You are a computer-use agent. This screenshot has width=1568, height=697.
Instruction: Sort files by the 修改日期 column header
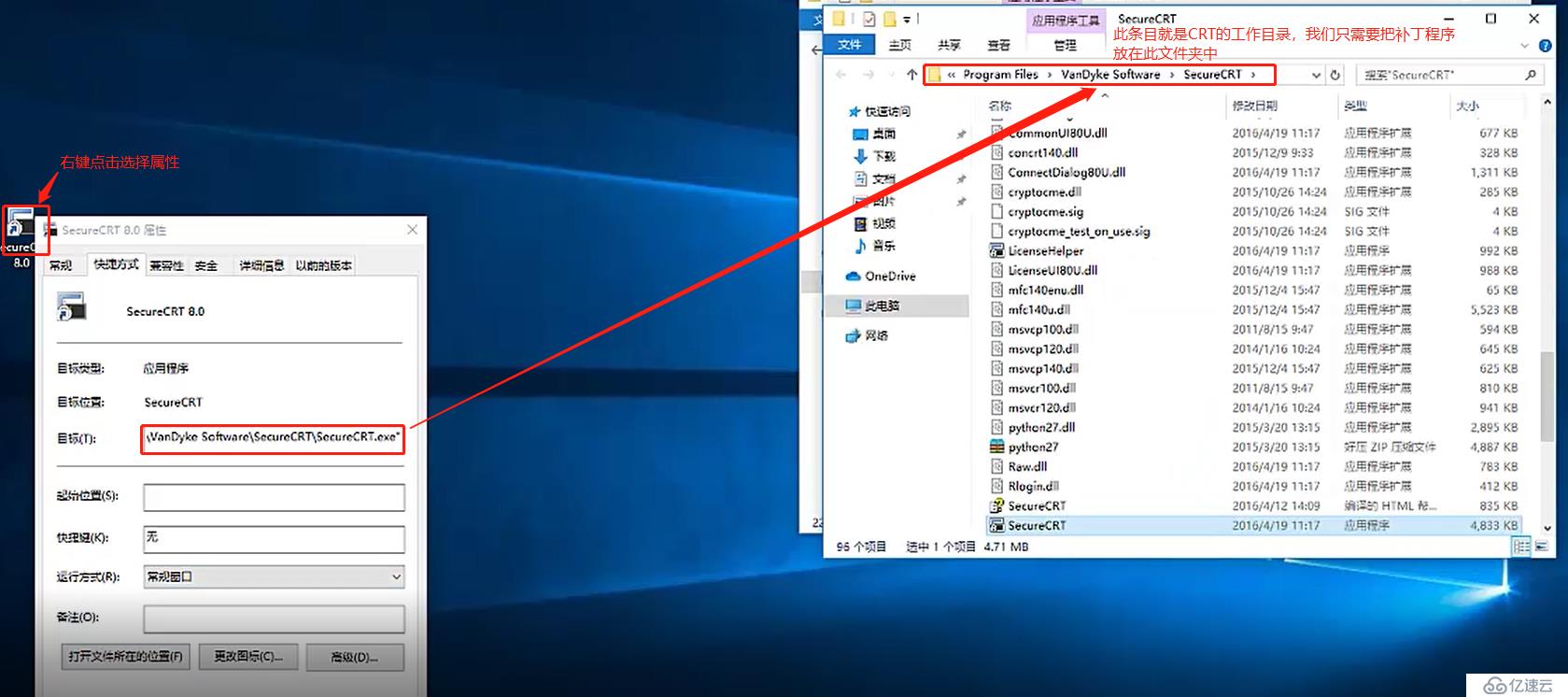1254,106
